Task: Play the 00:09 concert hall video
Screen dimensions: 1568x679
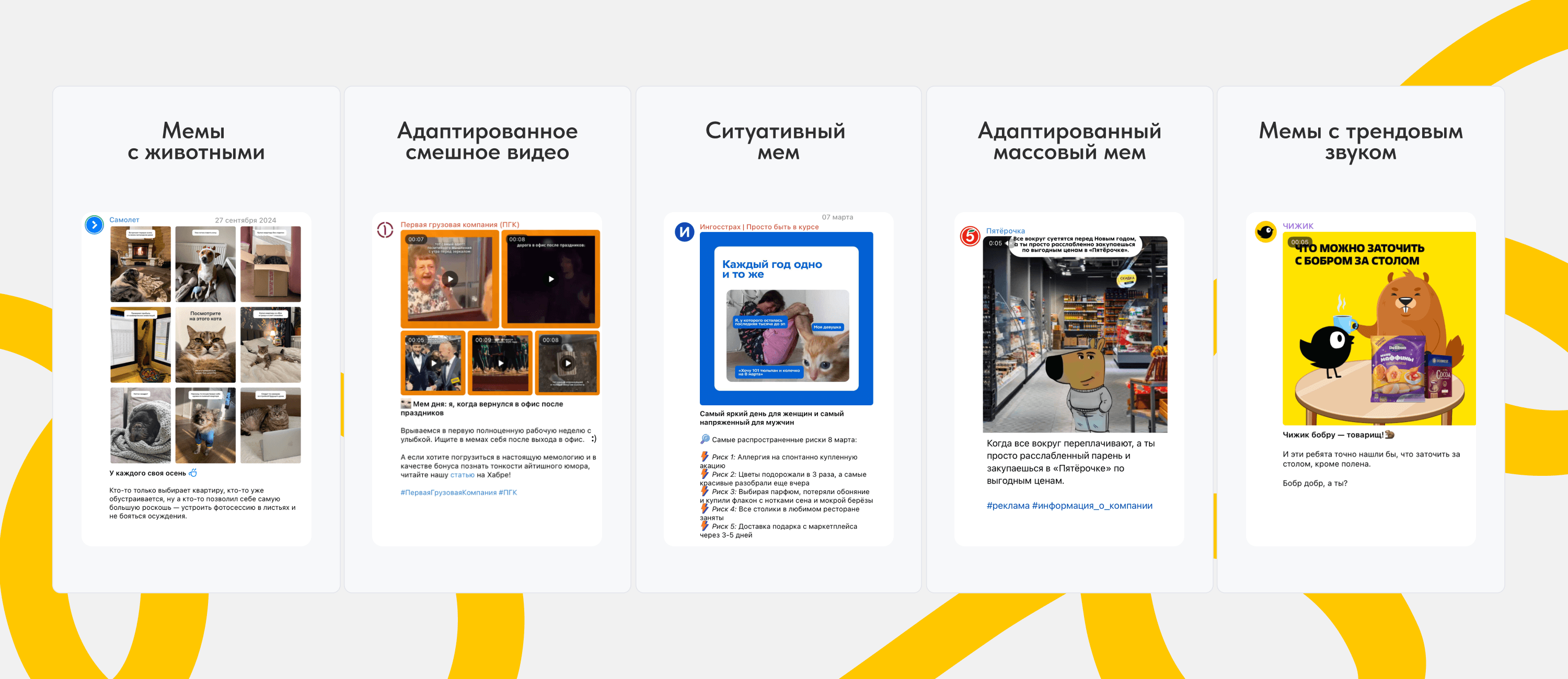Action: pos(500,363)
